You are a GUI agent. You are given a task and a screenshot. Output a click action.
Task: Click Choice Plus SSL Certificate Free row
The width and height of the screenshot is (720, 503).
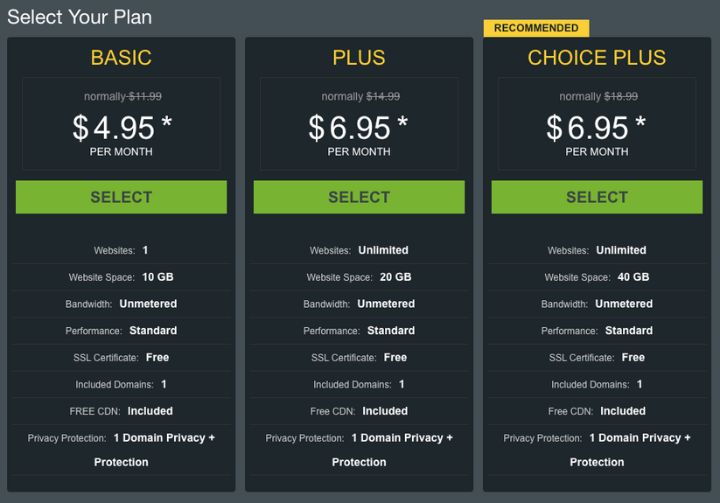tap(597, 357)
